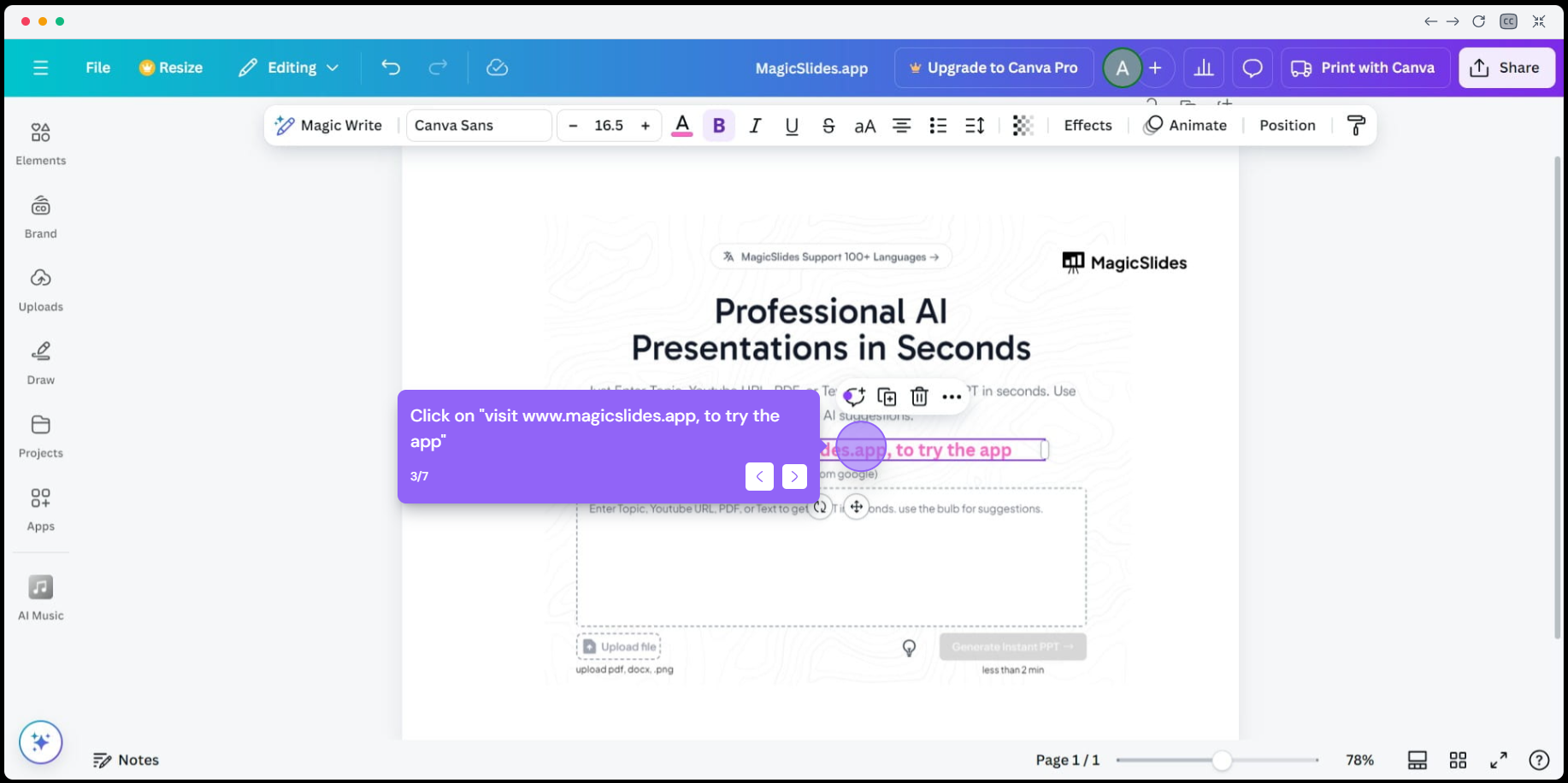
Task: Open the Magic comment sparkle icon
Action: 854,397
